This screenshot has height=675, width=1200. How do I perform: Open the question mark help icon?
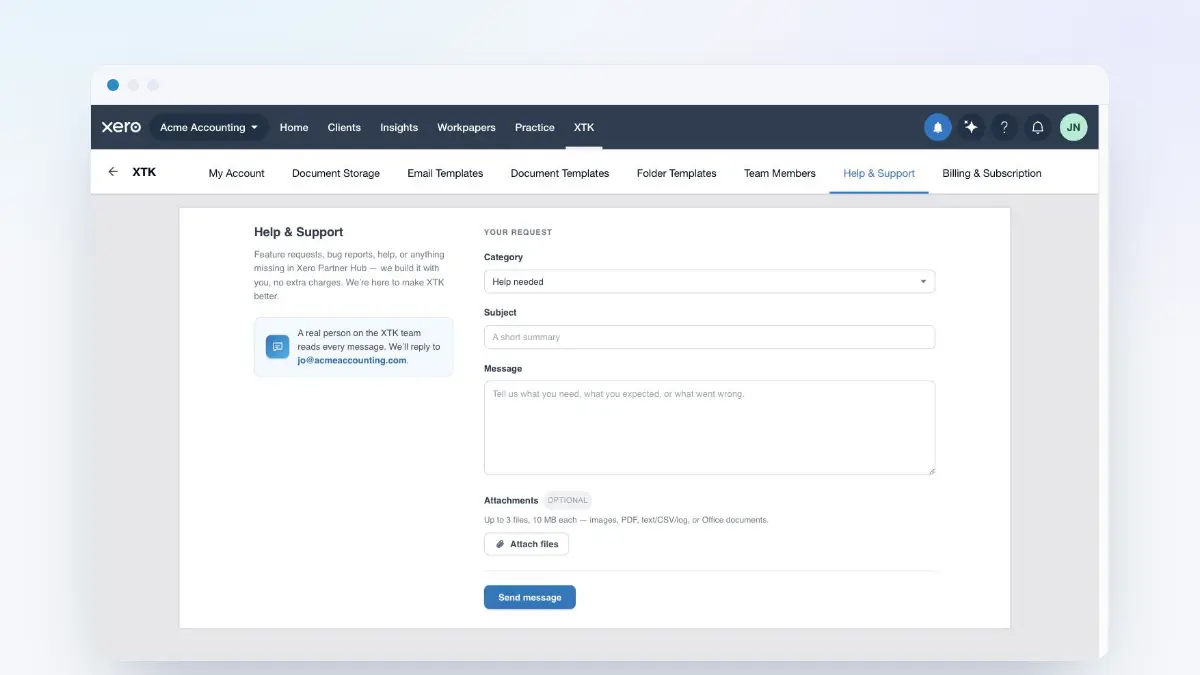point(1004,127)
